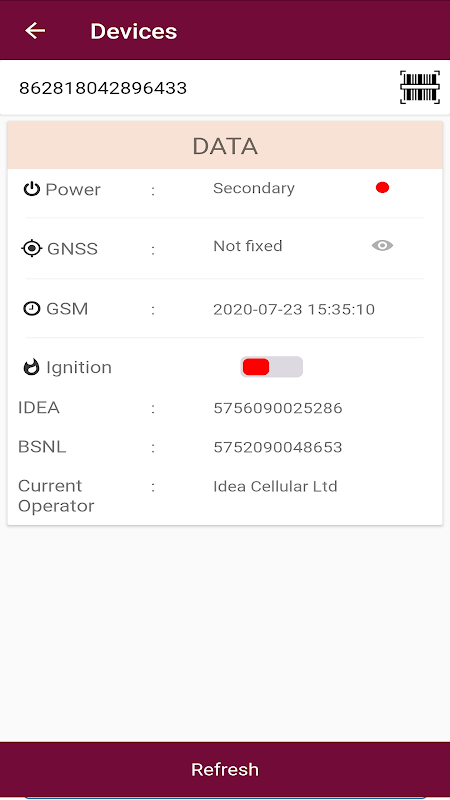
Task: Click the Devices title
Action: [134, 31]
